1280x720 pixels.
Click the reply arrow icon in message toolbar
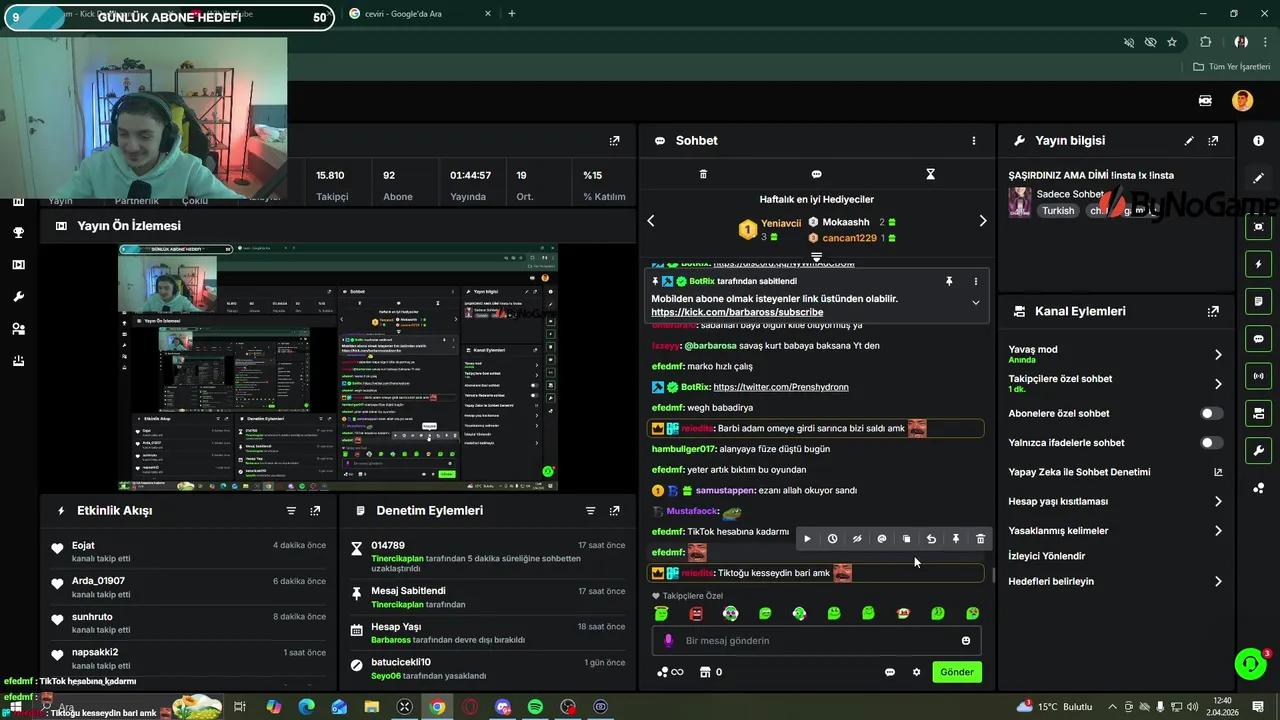click(x=931, y=539)
